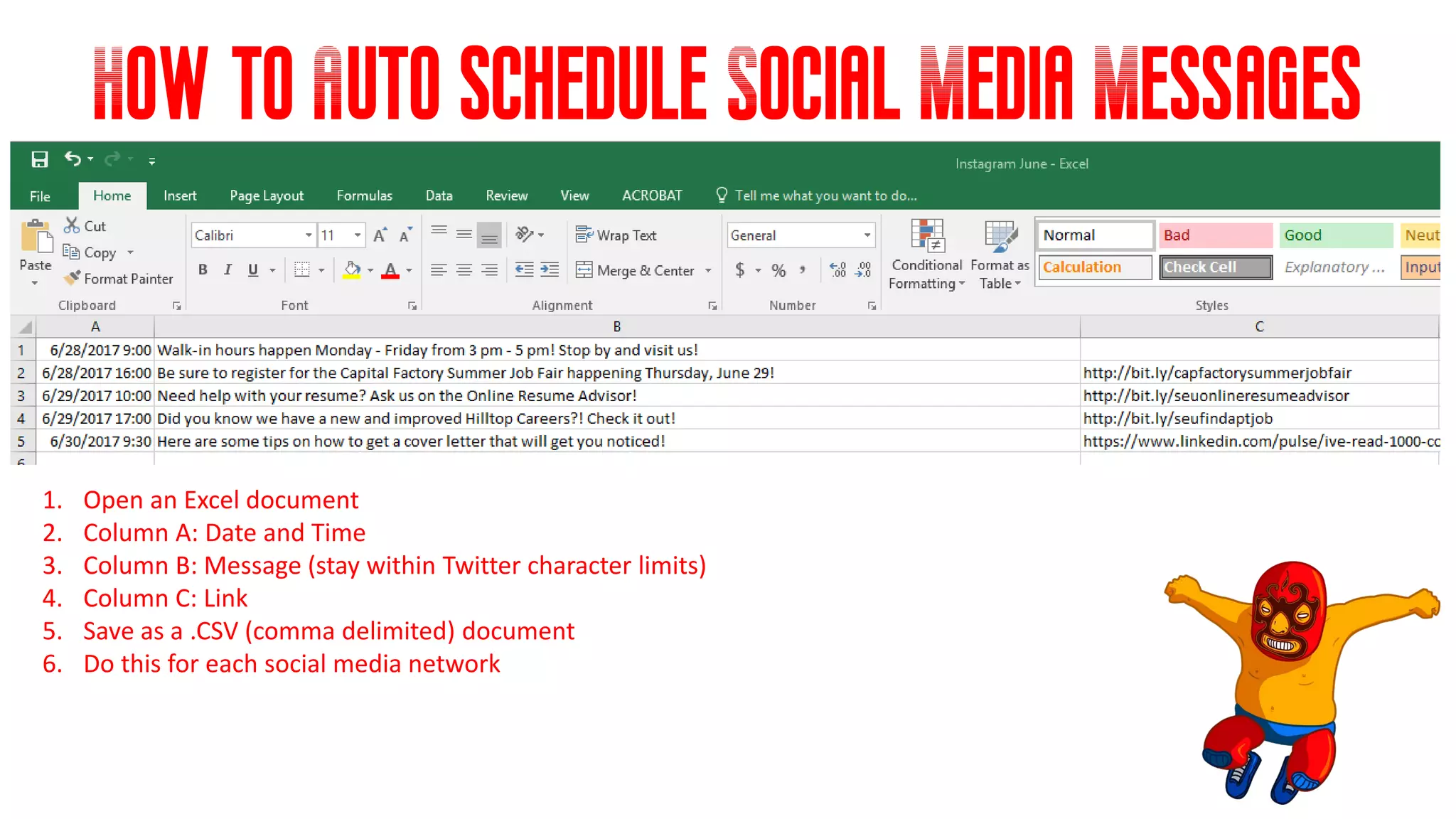Switch to the Review tab
Image resolution: width=1456 pixels, height=819 pixels.
tap(506, 196)
